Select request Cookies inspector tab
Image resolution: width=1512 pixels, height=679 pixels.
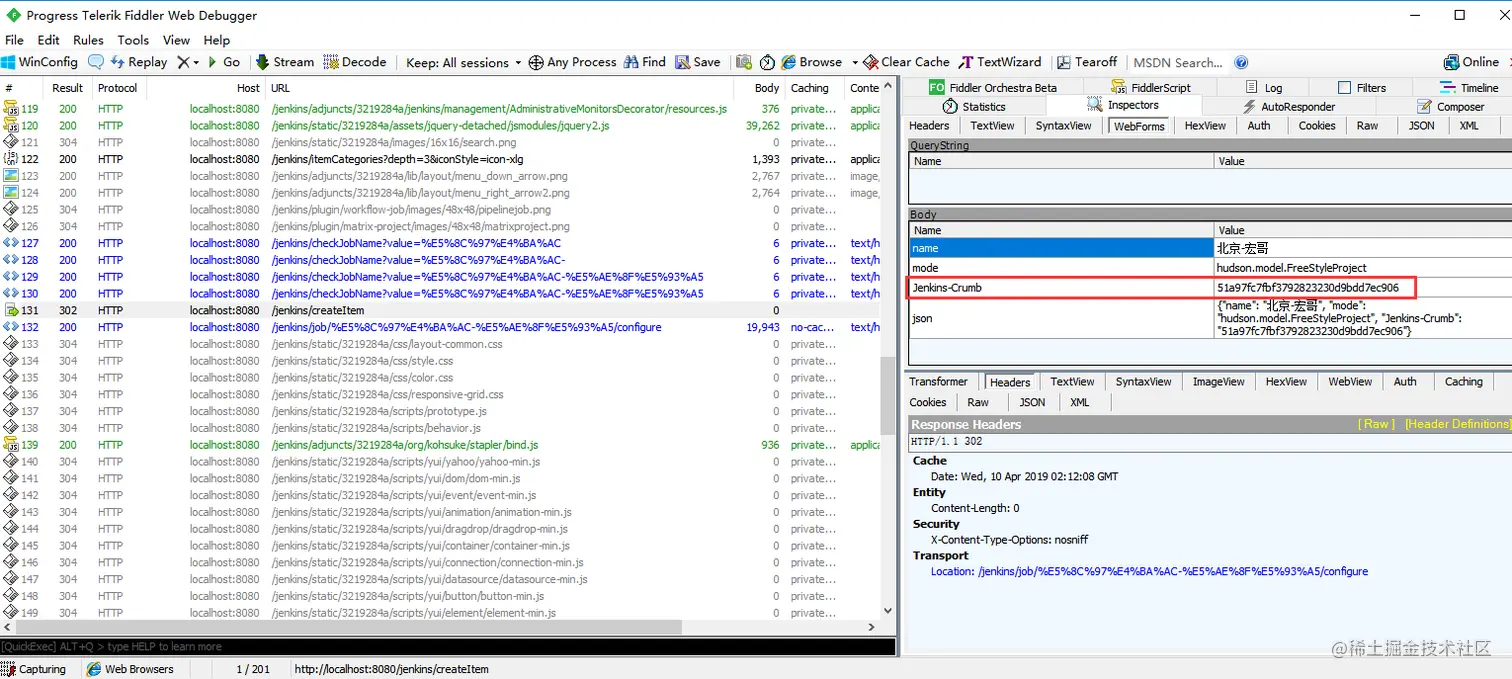(1317, 126)
